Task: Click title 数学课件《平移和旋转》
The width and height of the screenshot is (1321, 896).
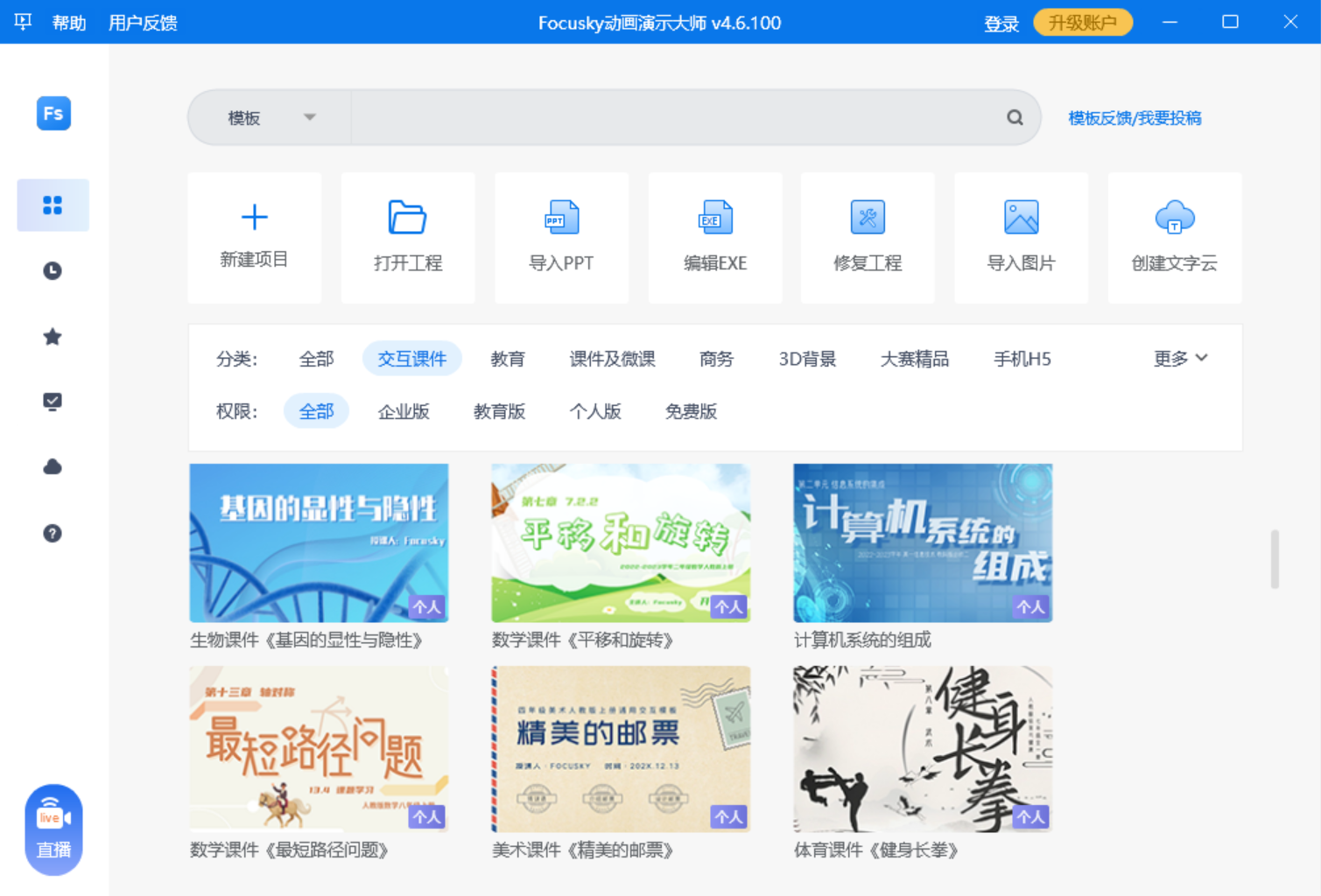Action: tap(583, 640)
